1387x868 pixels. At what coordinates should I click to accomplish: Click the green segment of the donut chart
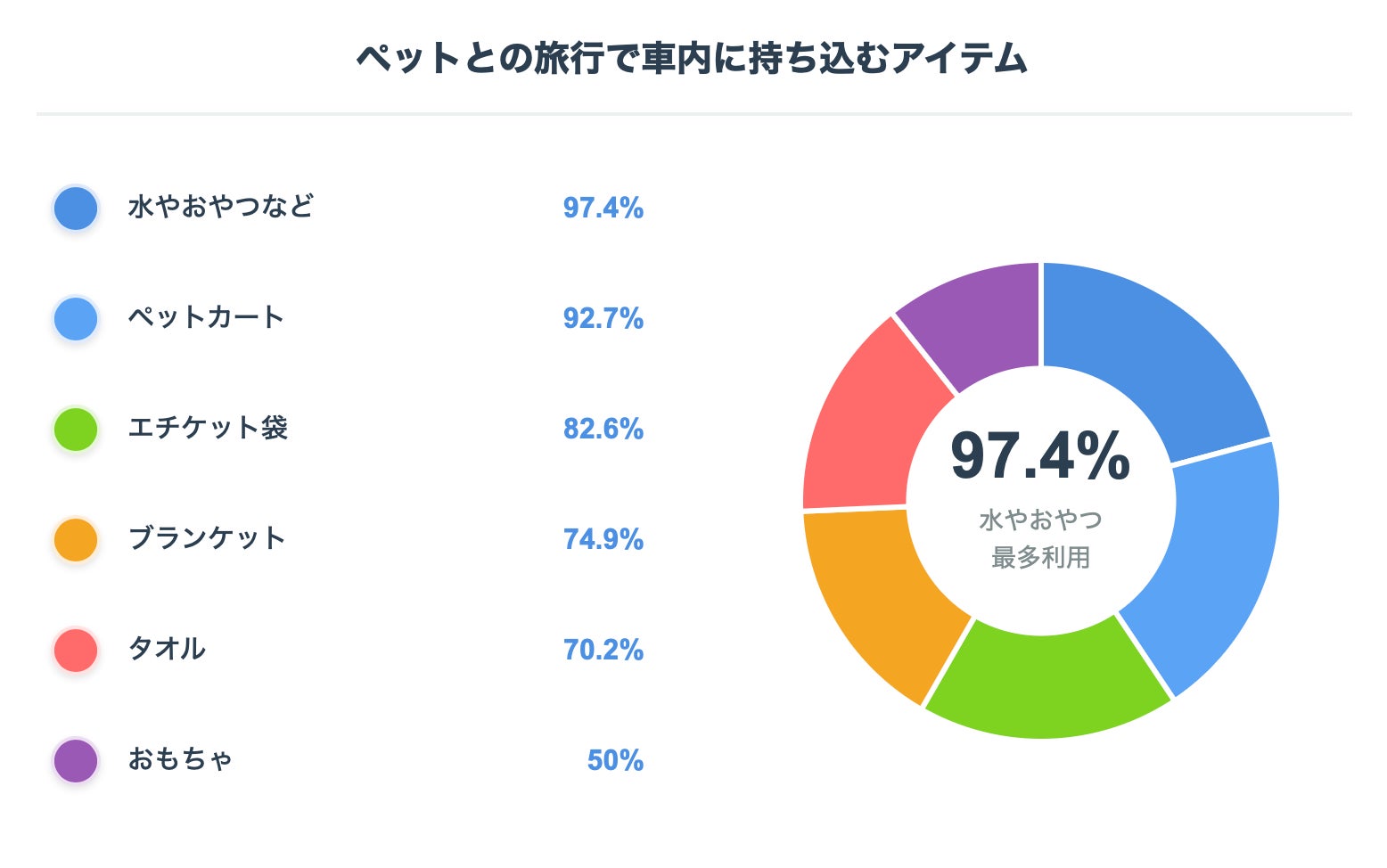[x=1045, y=686]
